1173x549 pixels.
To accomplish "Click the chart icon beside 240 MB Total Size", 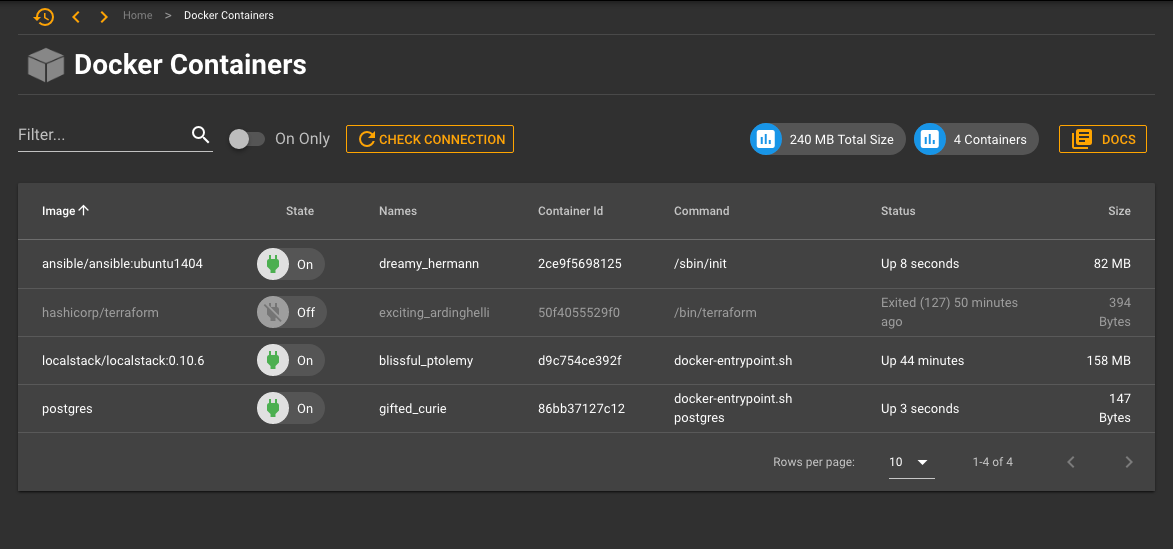I will tap(765, 139).
